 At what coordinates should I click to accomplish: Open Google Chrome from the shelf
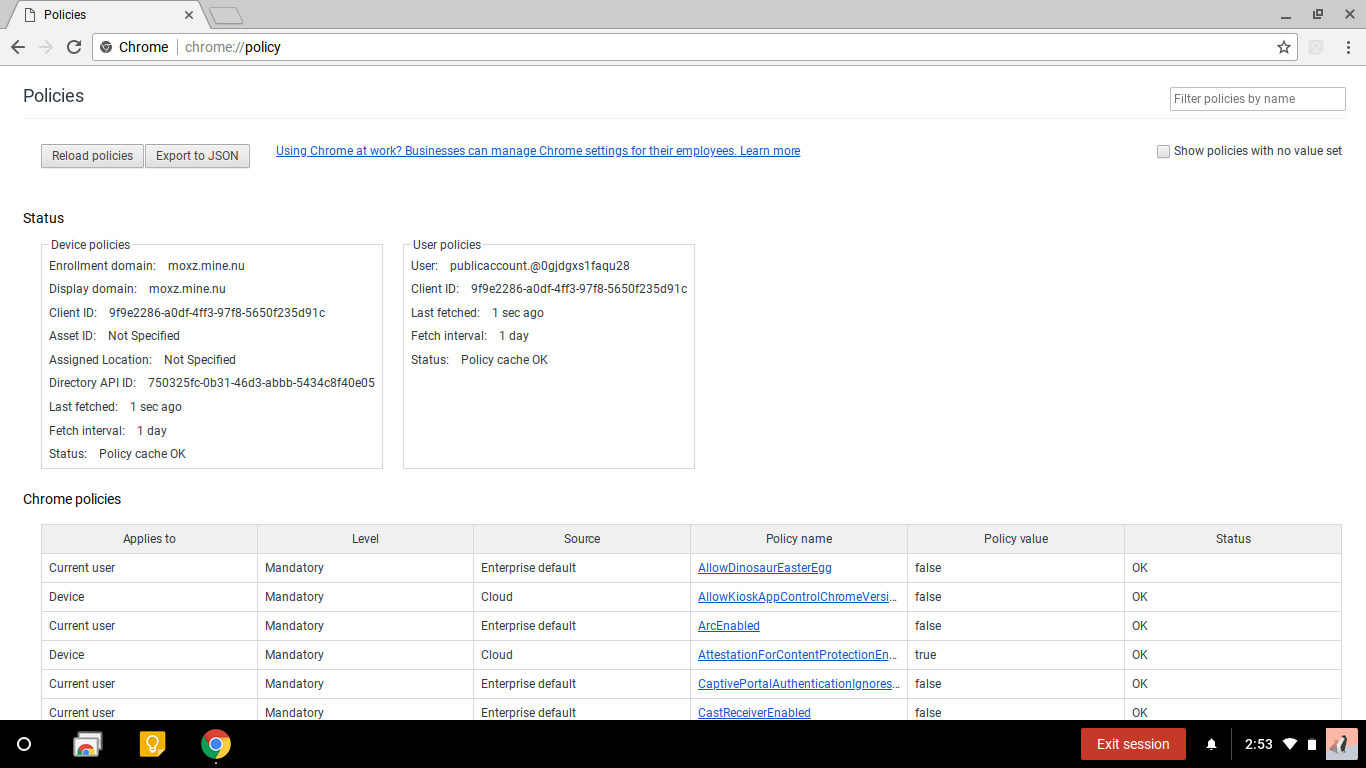tap(216, 744)
